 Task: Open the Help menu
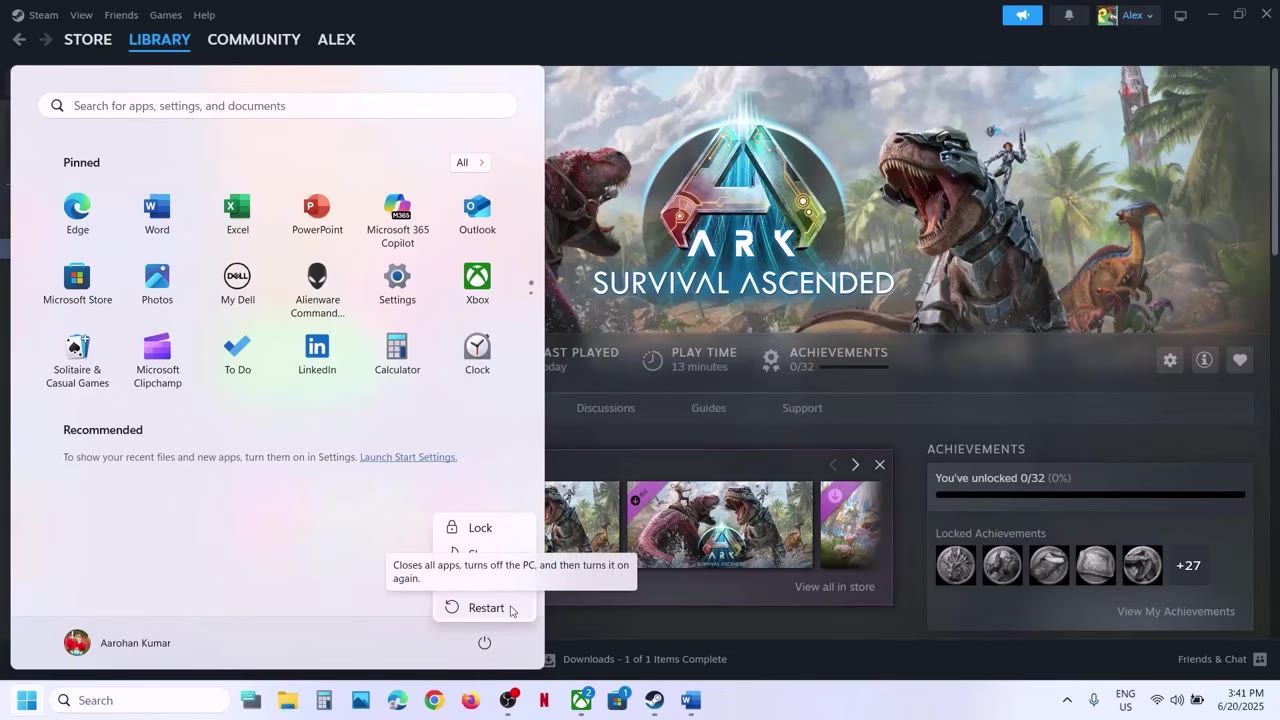click(204, 15)
